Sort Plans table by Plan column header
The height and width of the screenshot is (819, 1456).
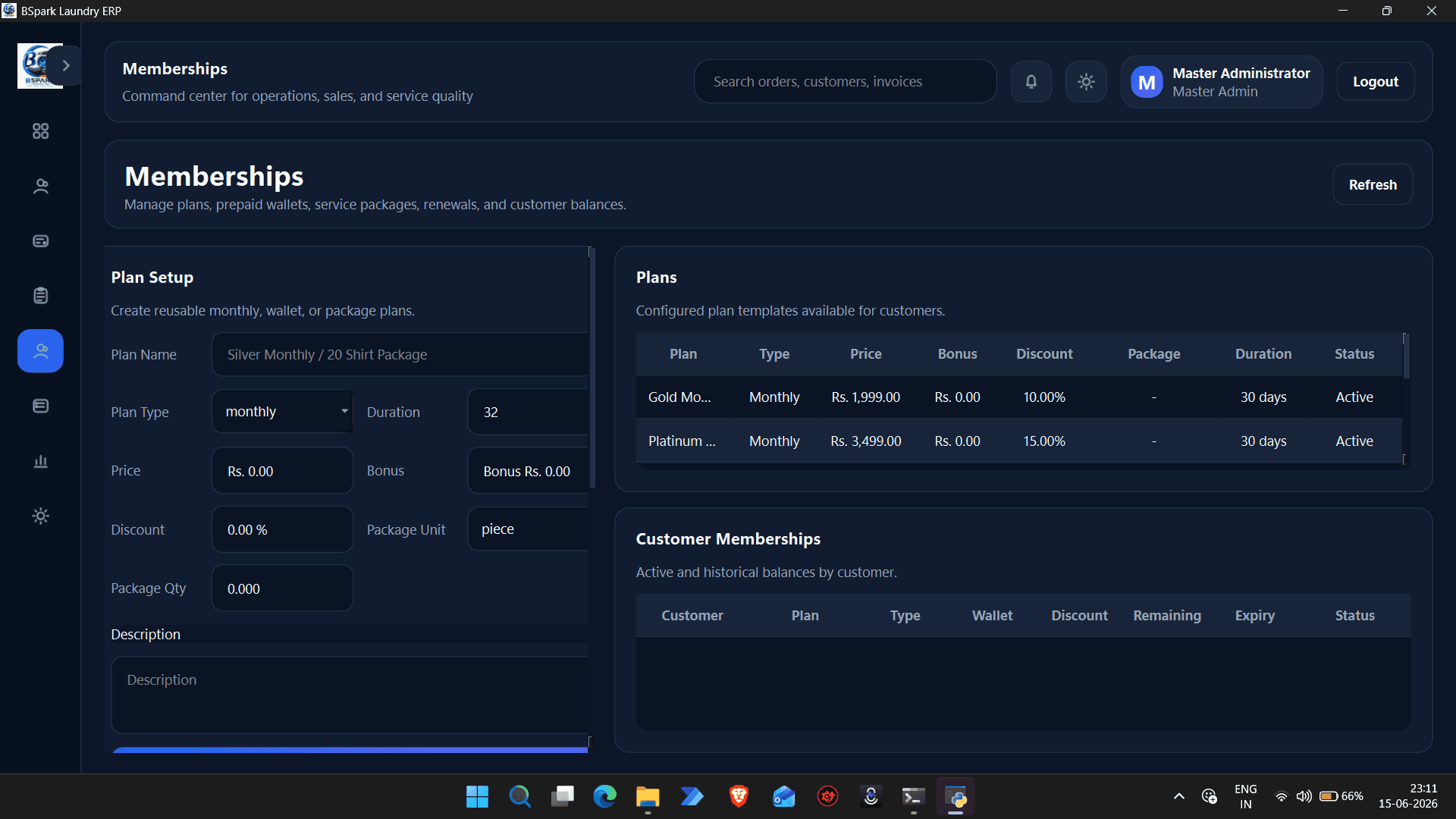(683, 353)
